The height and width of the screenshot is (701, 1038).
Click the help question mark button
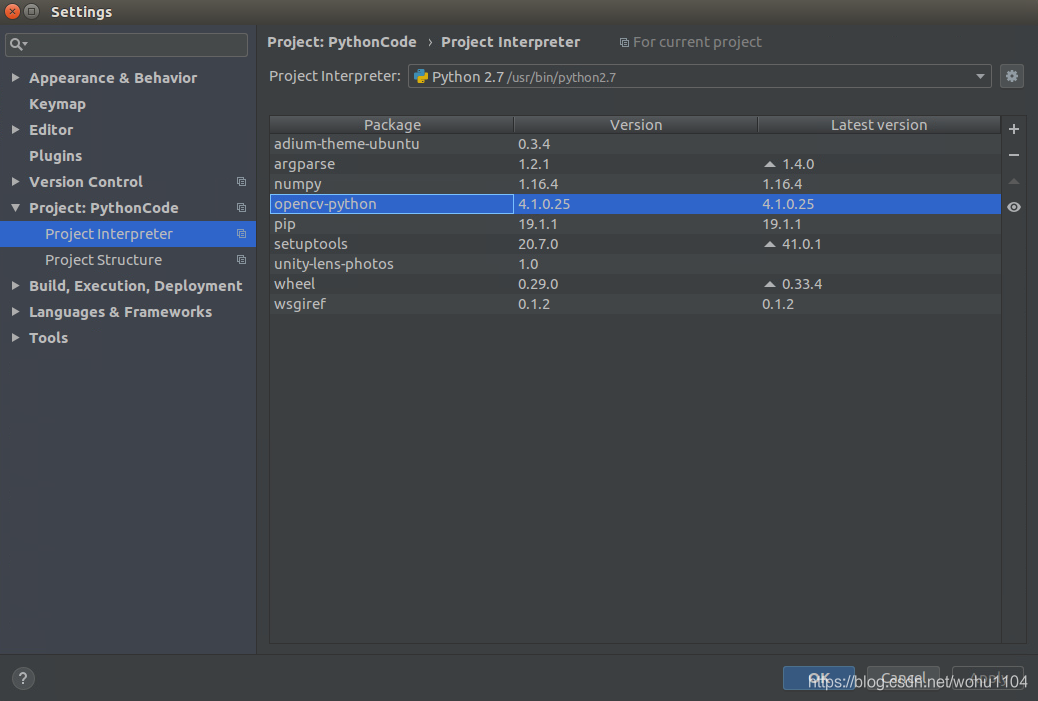pyautogui.click(x=23, y=678)
